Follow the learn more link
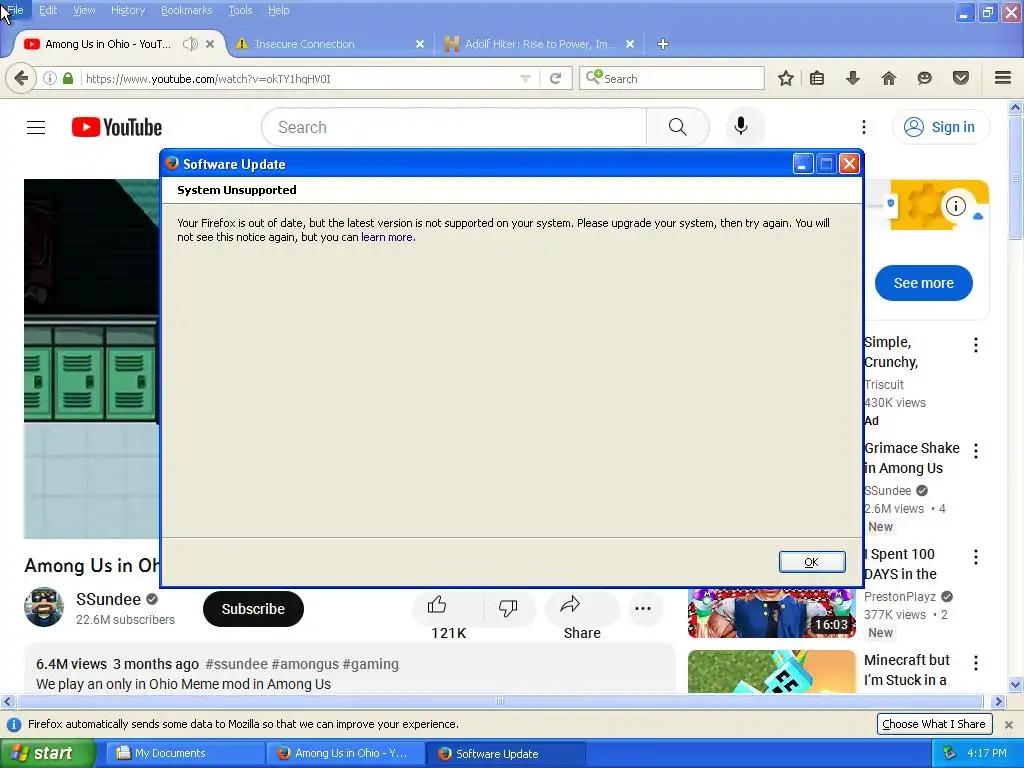Screen dimensions: 1024x768 [x=387, y=237]
